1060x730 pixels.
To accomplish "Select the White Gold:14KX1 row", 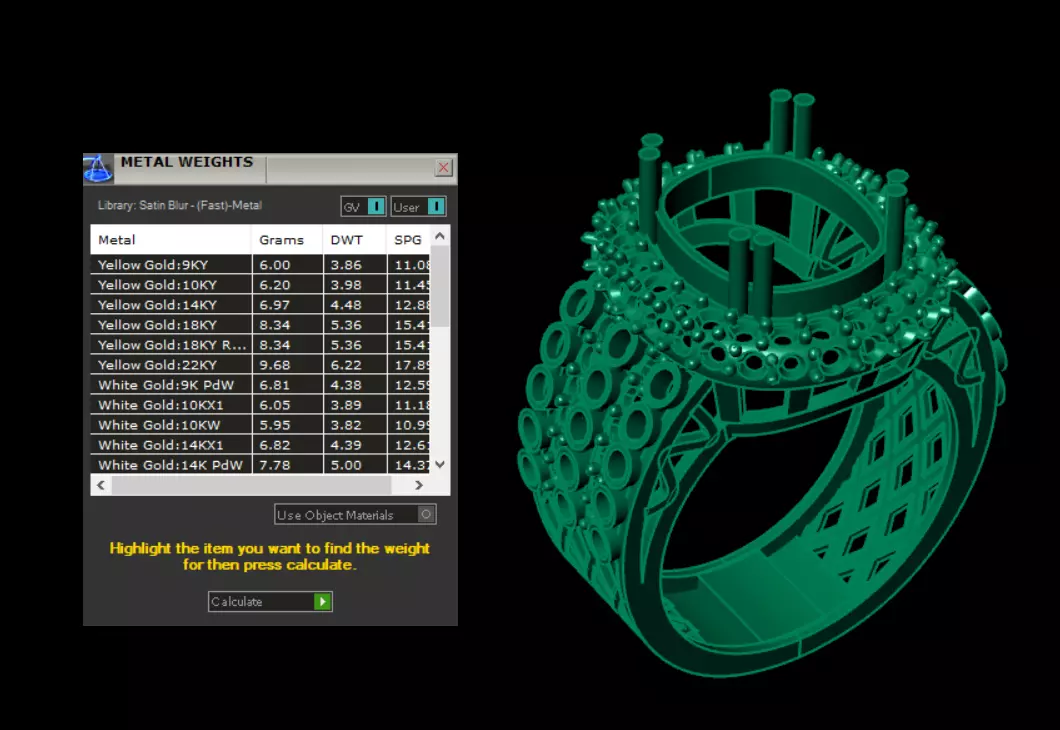I will coord(260,445).
